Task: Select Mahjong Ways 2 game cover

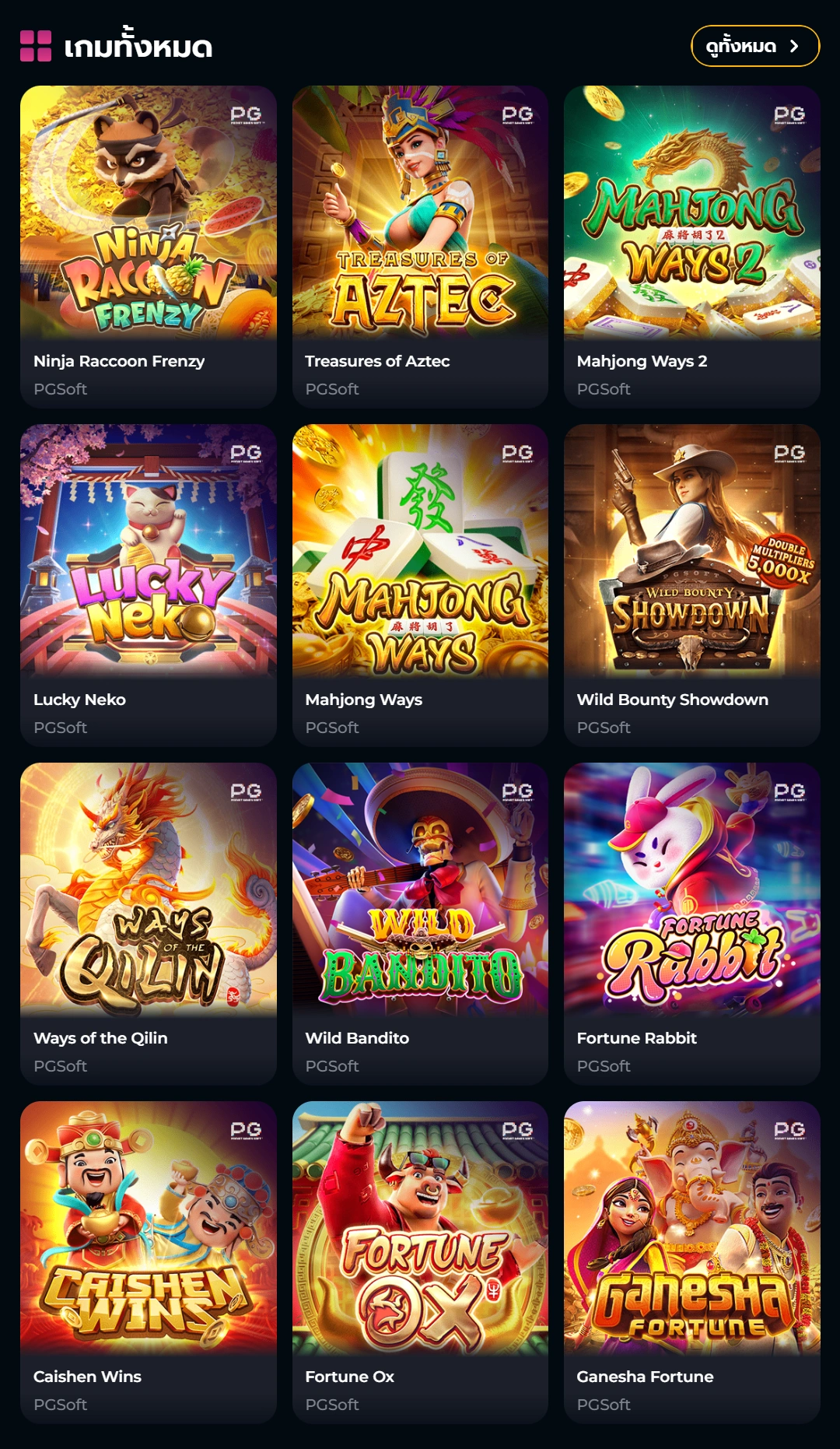Action: pos(692,212)
